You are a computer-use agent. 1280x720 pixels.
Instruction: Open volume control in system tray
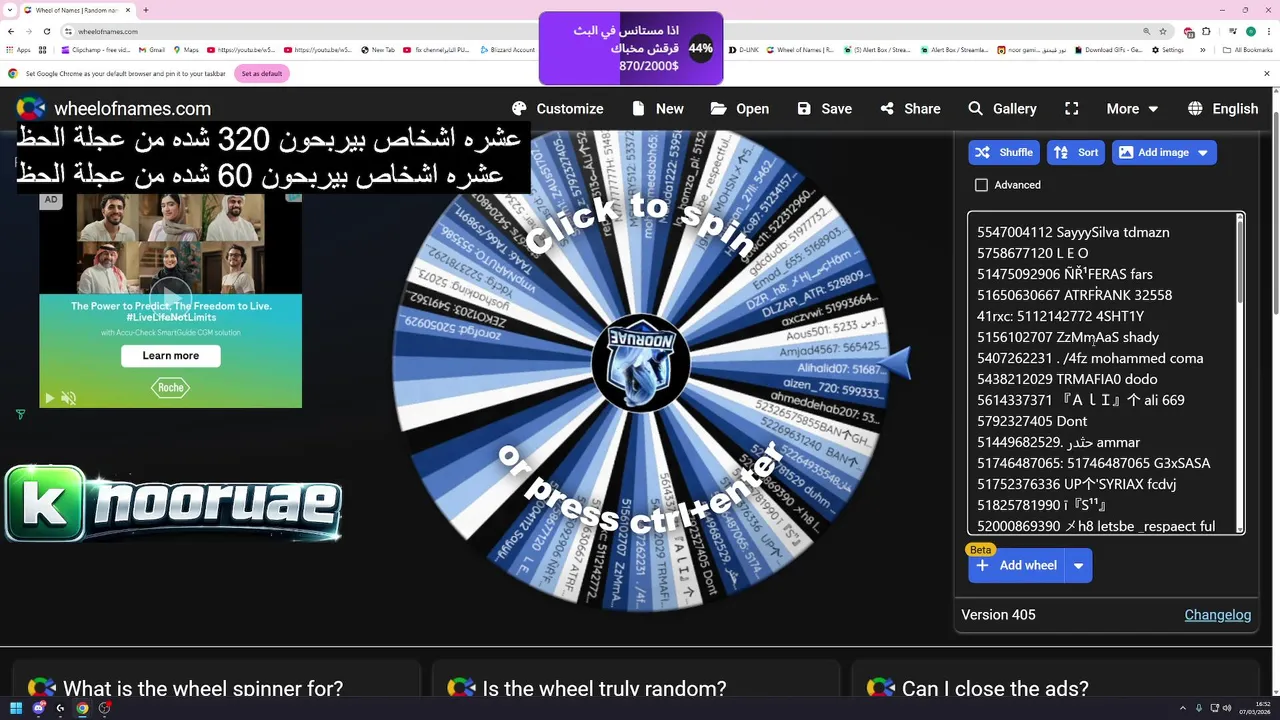(x=1228, y=708)
